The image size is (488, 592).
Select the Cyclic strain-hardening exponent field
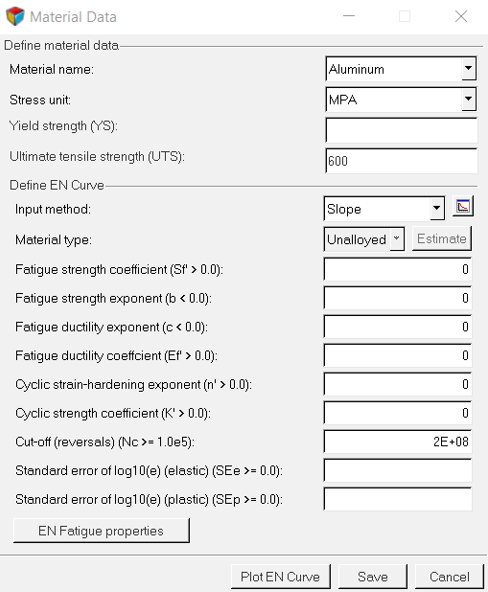coord(397,384)
